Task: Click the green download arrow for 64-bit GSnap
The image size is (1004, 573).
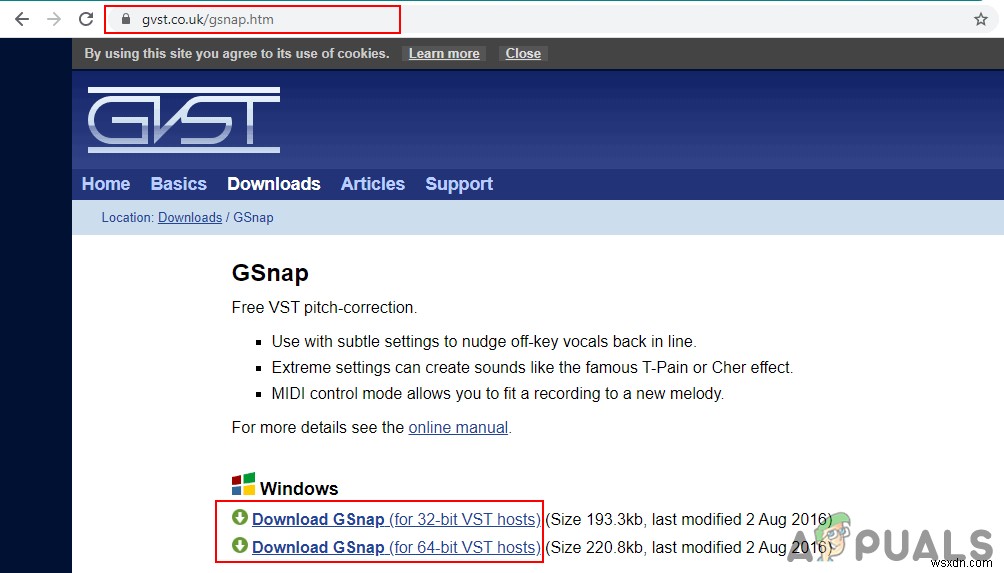Action: pyautogui.click(x=240, y=545)
